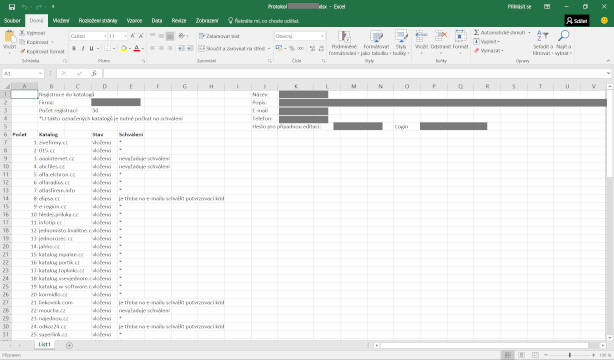Screen dimensions: 614x360
Task: Open Seřadit a filtrovat sort tool
Action: click(x=543, y=43)
